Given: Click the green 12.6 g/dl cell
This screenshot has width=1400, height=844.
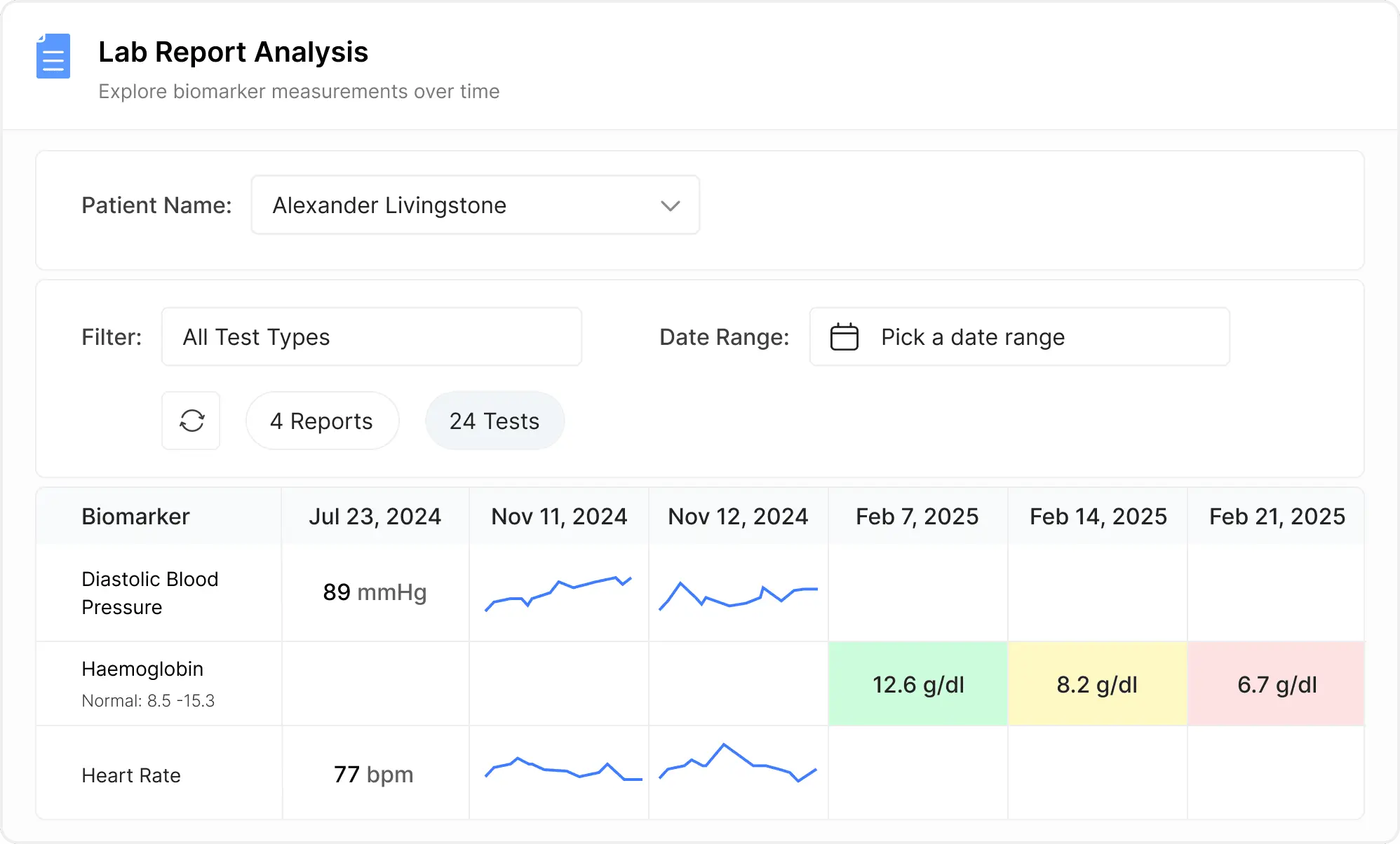Looking at the screenshot, I should click(x=917, y=684).
